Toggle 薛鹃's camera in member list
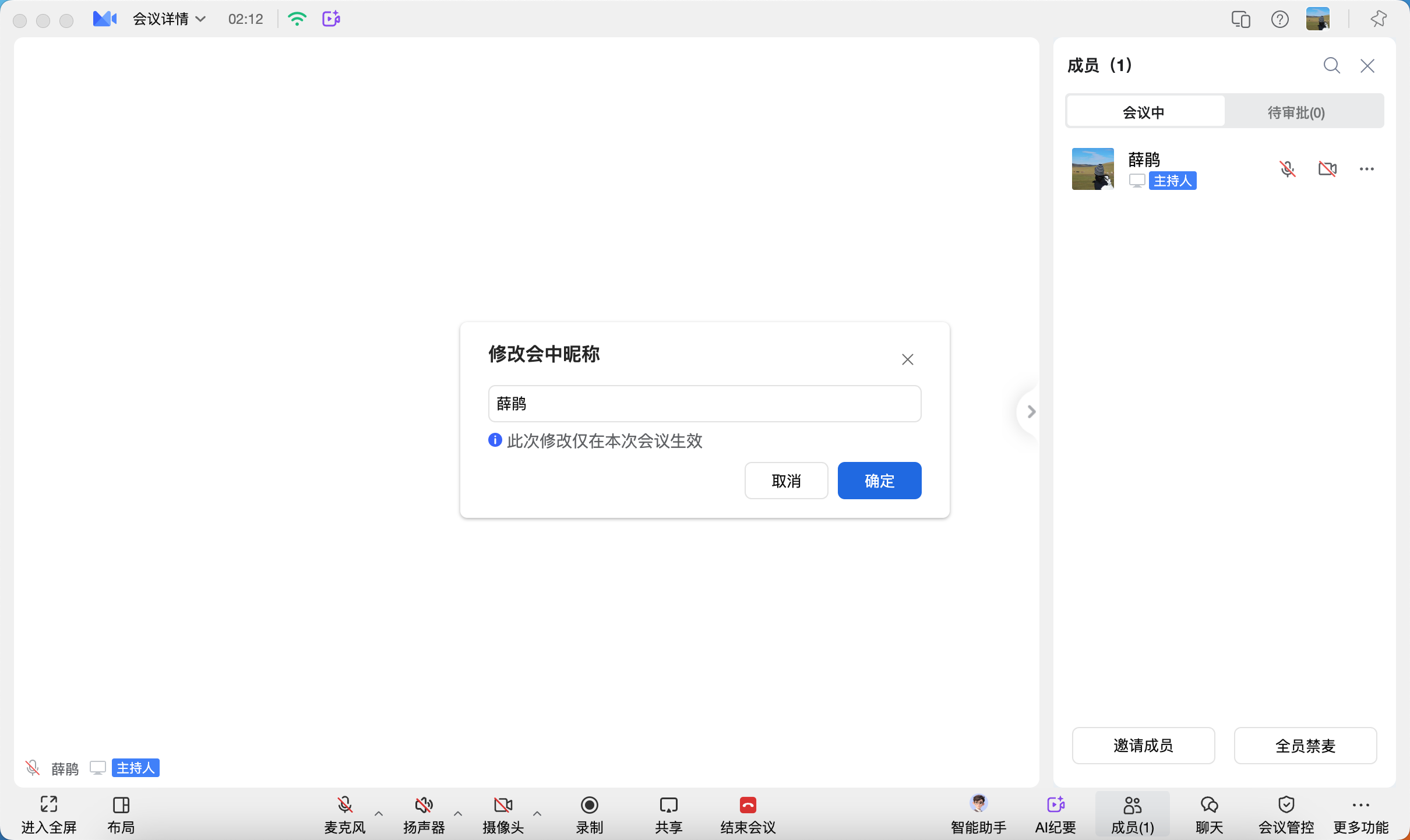 click(1327, 169)
